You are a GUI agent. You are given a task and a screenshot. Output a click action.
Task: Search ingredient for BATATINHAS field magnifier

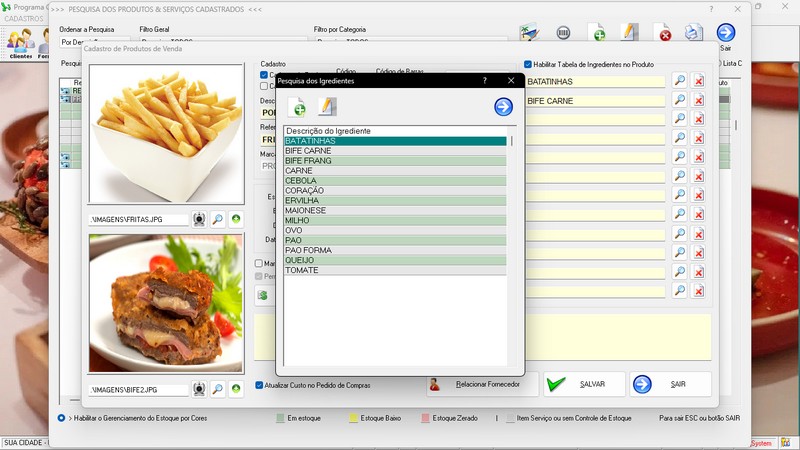coord(680,81)
